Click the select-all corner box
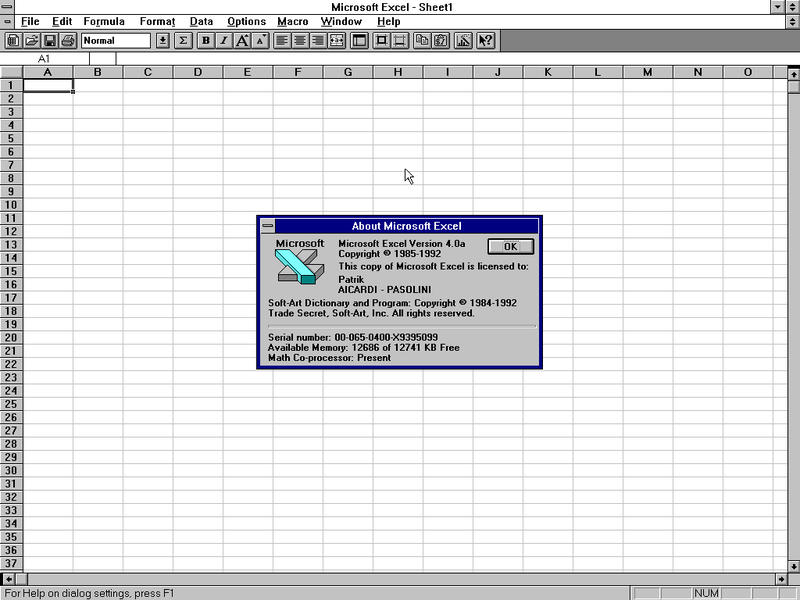Image resolution: width=800 pixels, height=600 pixels. click(11, 72)
